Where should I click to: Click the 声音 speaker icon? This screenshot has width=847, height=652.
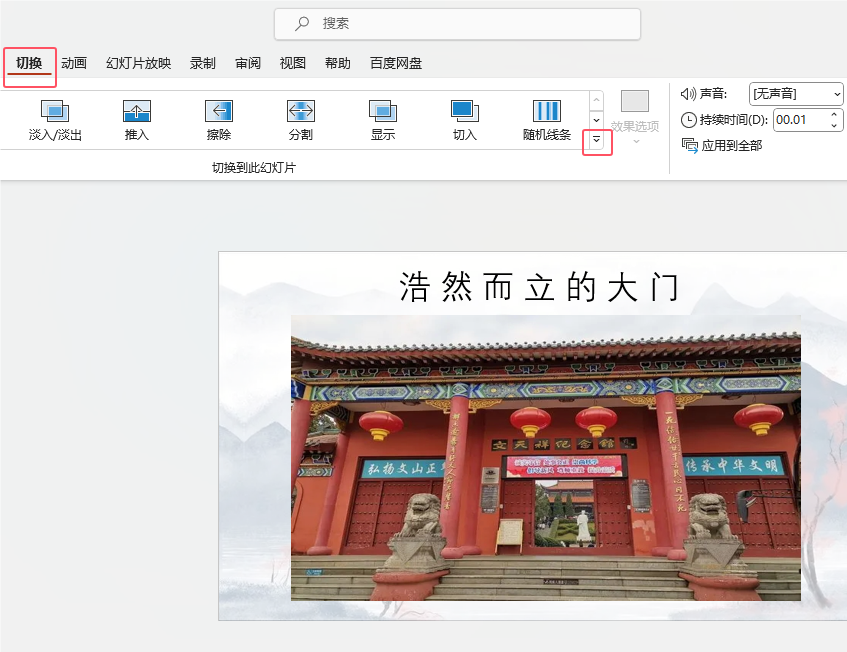688,94
